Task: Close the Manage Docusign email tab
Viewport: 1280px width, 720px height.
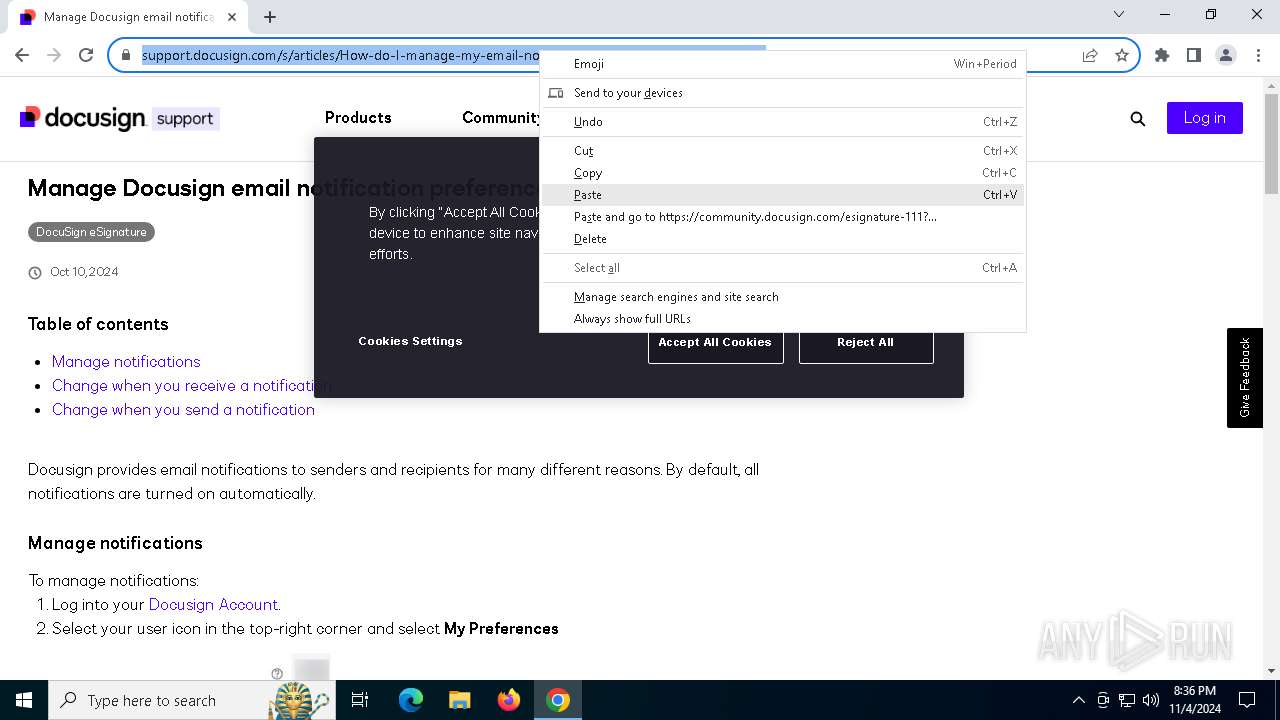Action: click(x=233, y=17)
